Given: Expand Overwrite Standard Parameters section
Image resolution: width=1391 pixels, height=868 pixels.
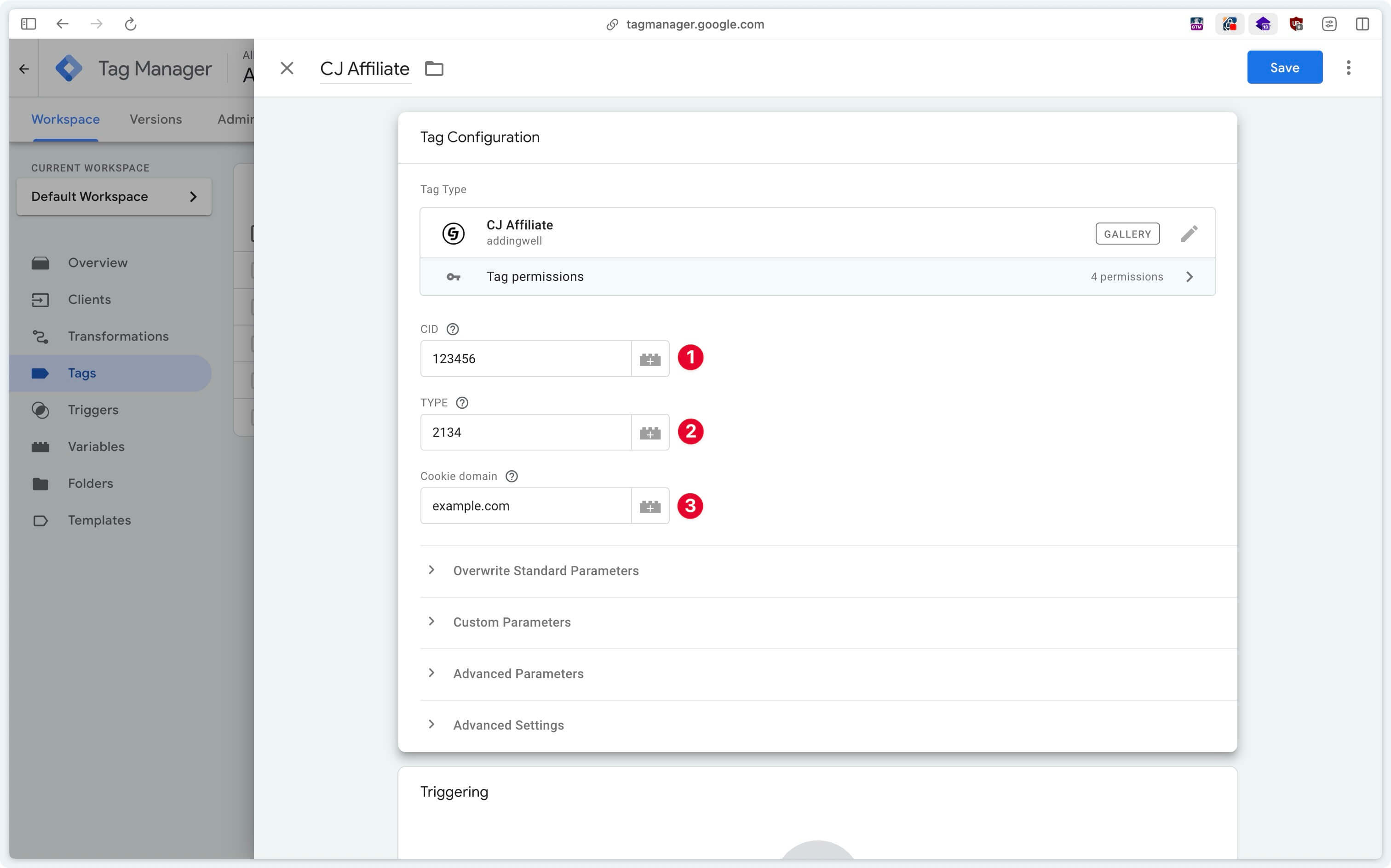Looking at the screenshot, I should pos(828,571).
